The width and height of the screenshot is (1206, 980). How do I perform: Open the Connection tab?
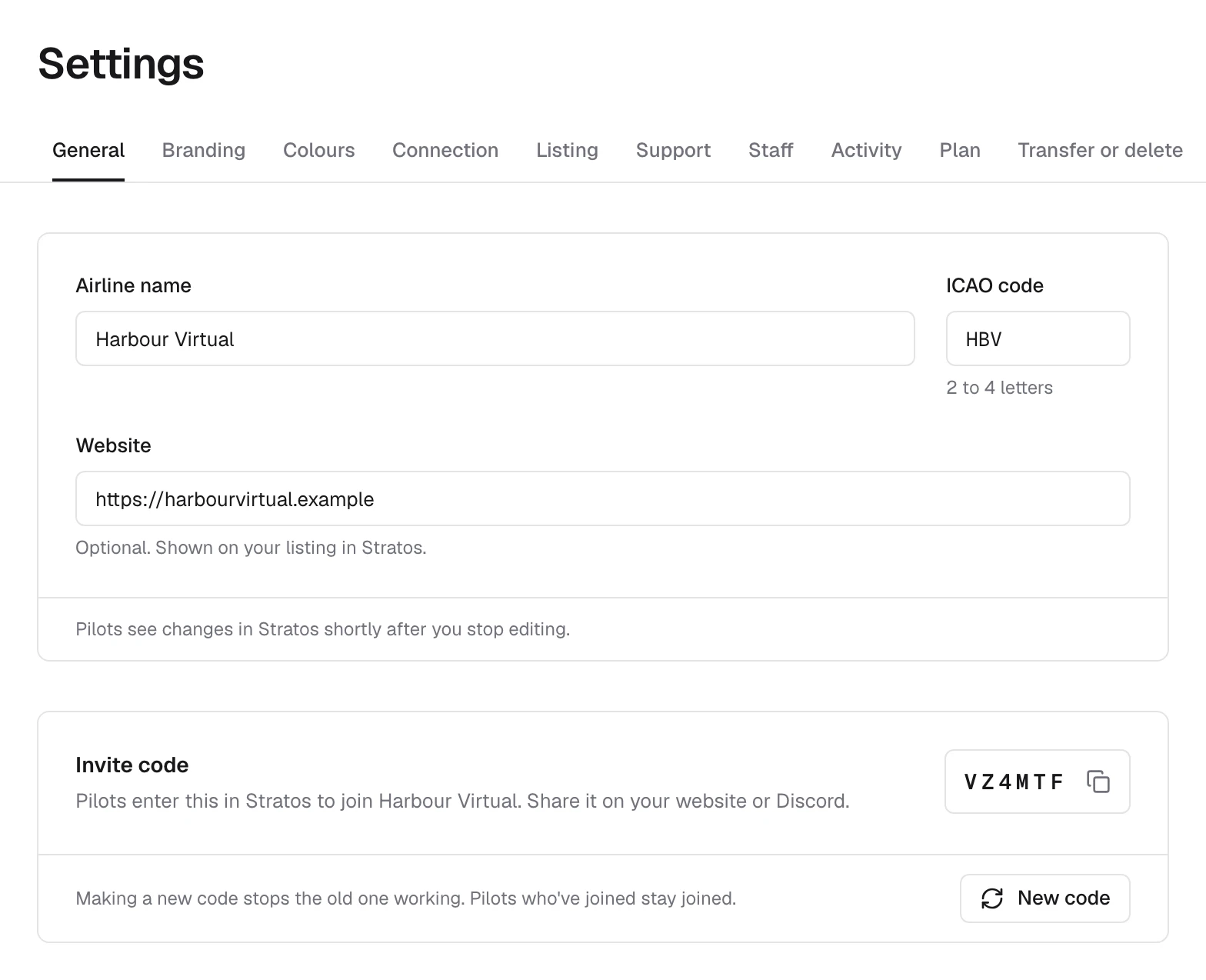coord(445,150)
